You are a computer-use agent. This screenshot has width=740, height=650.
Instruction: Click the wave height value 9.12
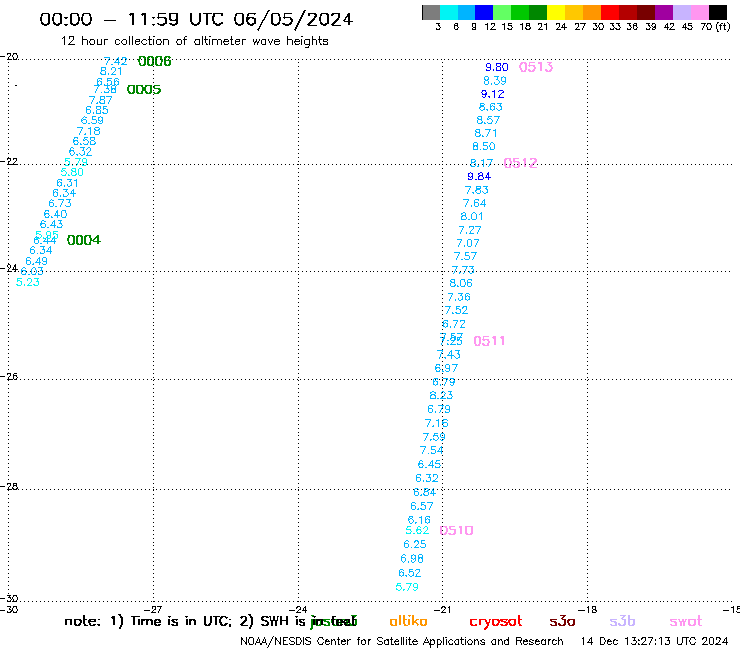pyautogui.click(x=493, y=94)
